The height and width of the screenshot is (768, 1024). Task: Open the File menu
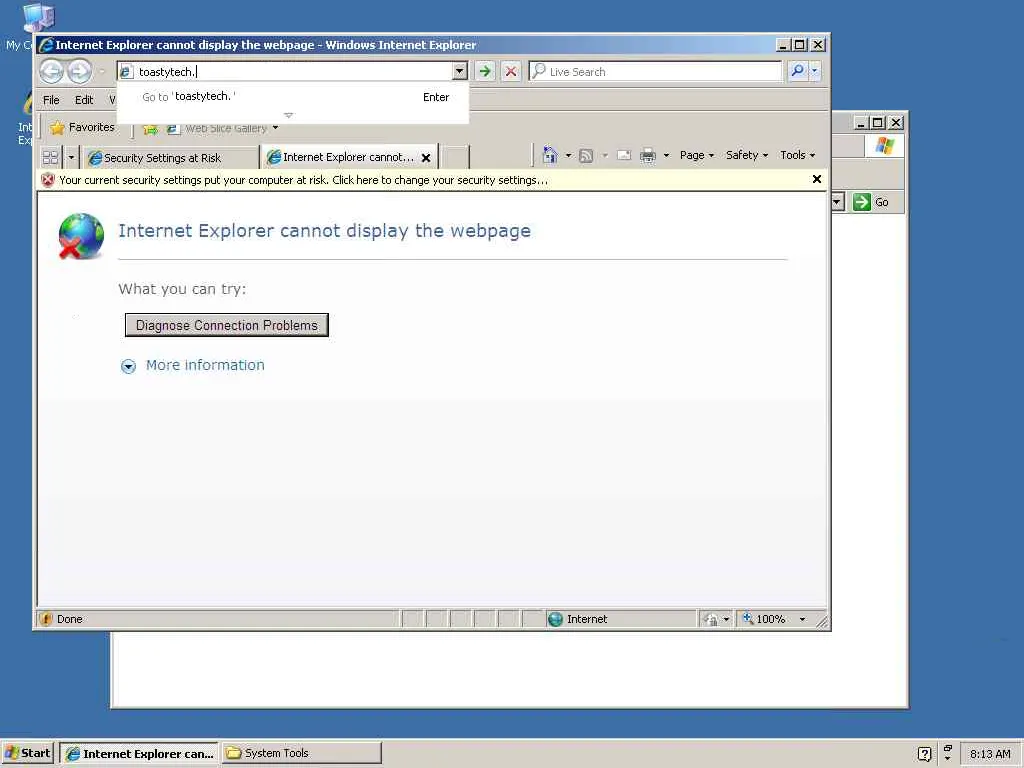click(x=51, y=100)
